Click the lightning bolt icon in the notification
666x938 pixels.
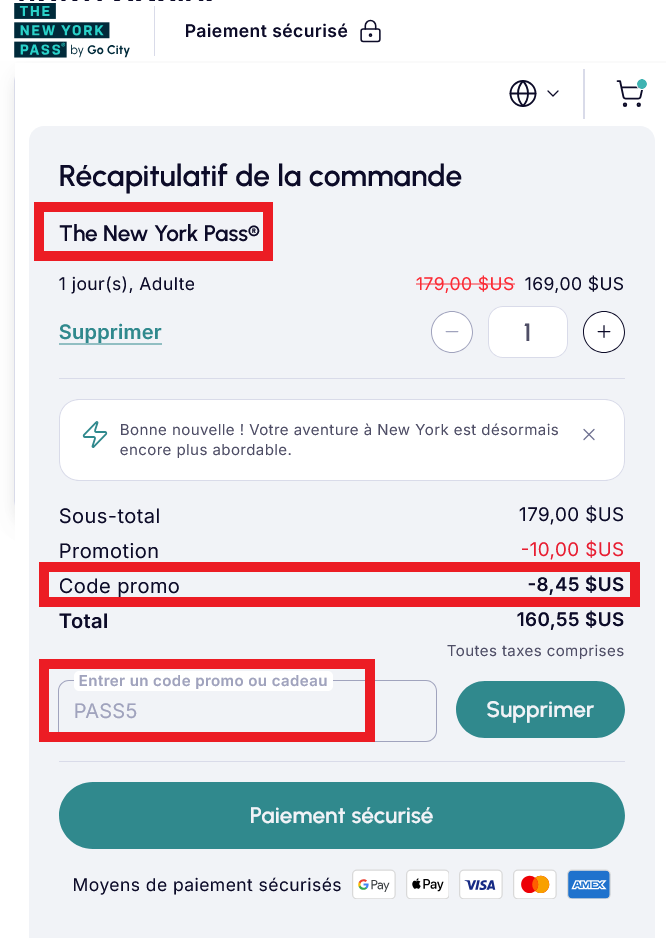96,434
